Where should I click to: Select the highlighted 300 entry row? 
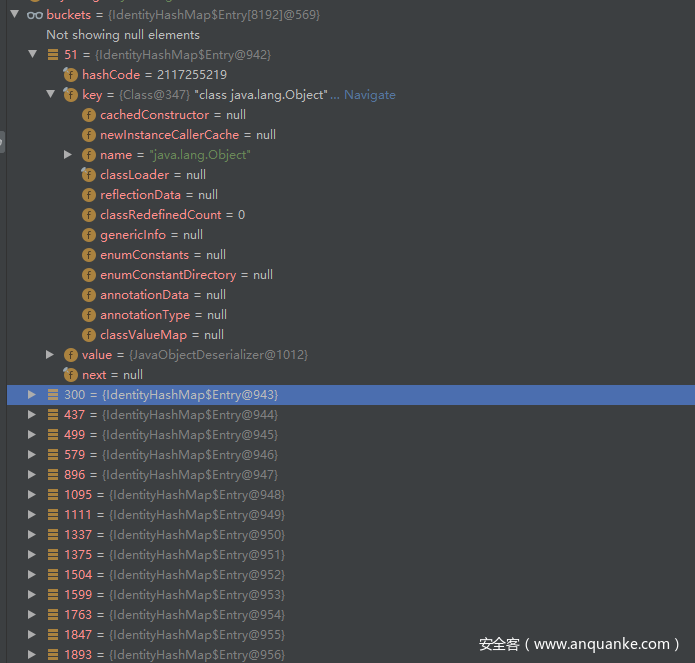click(170, 395)
